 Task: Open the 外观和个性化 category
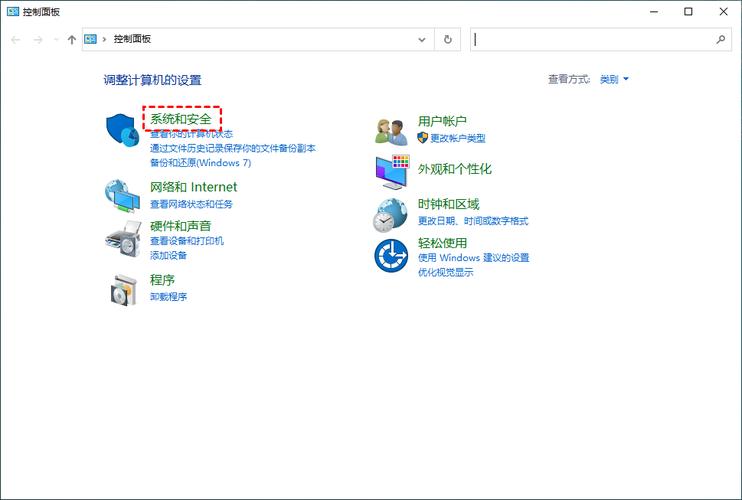454,169
